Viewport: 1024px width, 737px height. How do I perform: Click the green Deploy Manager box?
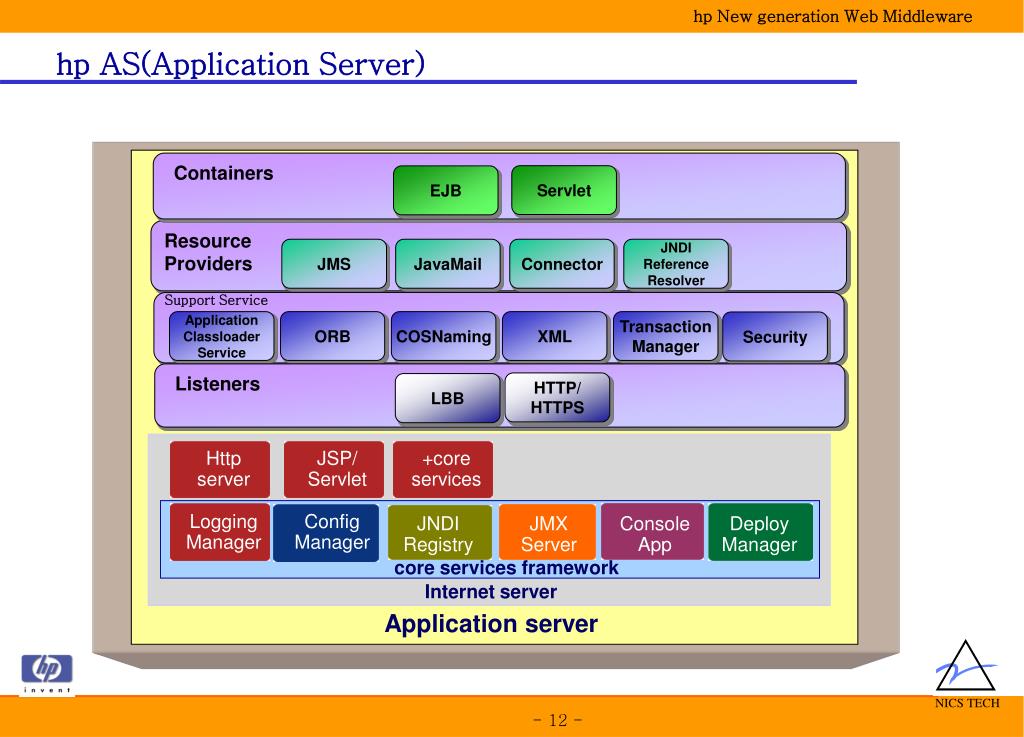[760, 532]
